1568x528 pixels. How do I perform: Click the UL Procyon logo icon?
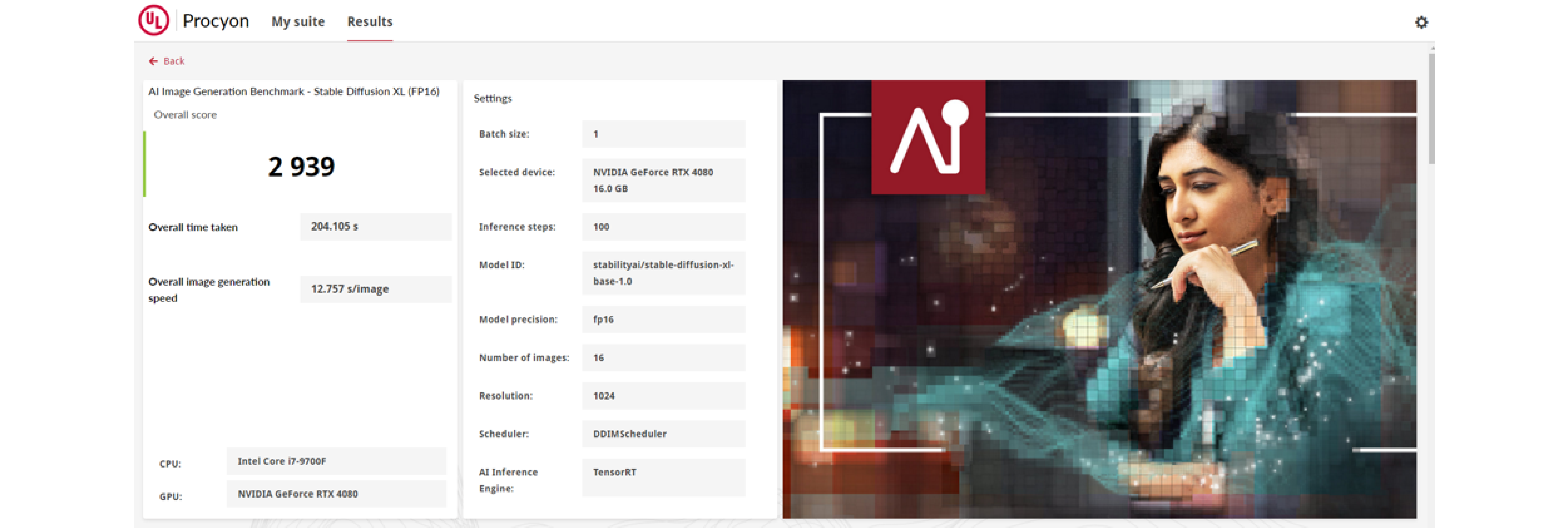(x=153, y=21)
